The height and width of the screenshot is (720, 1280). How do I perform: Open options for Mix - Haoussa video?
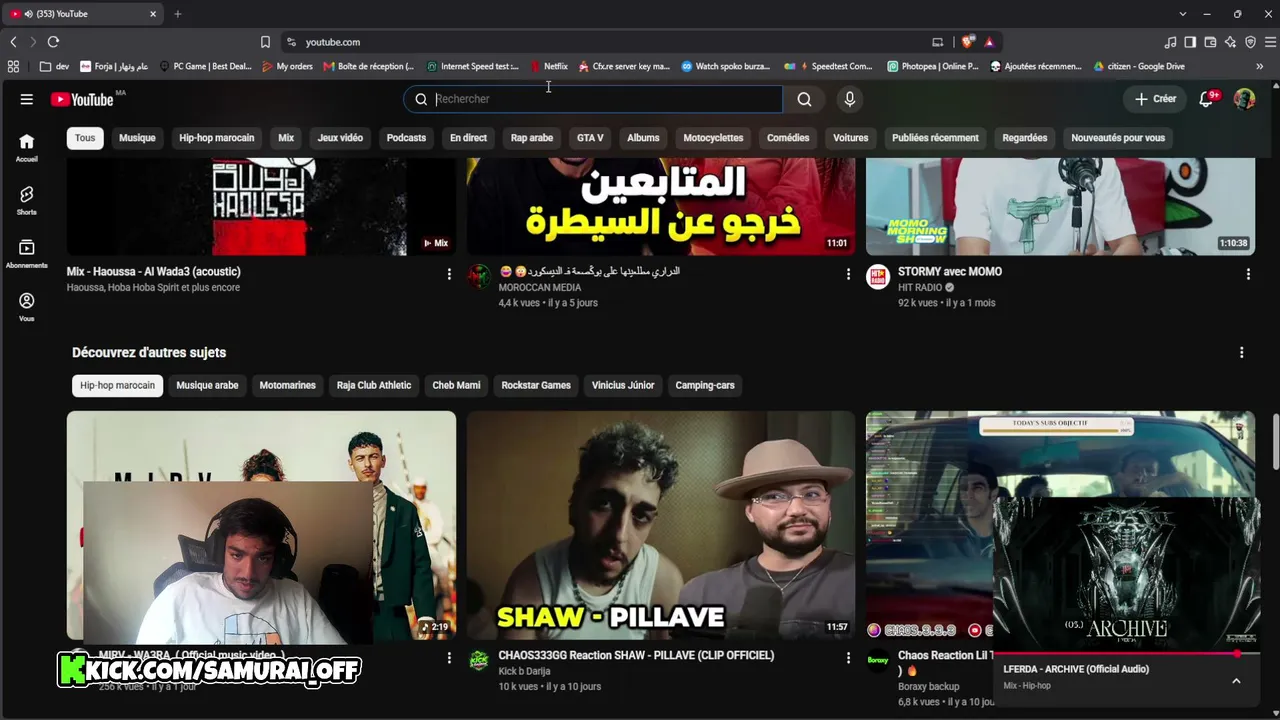pyautogui.click(x=449, y=274)
